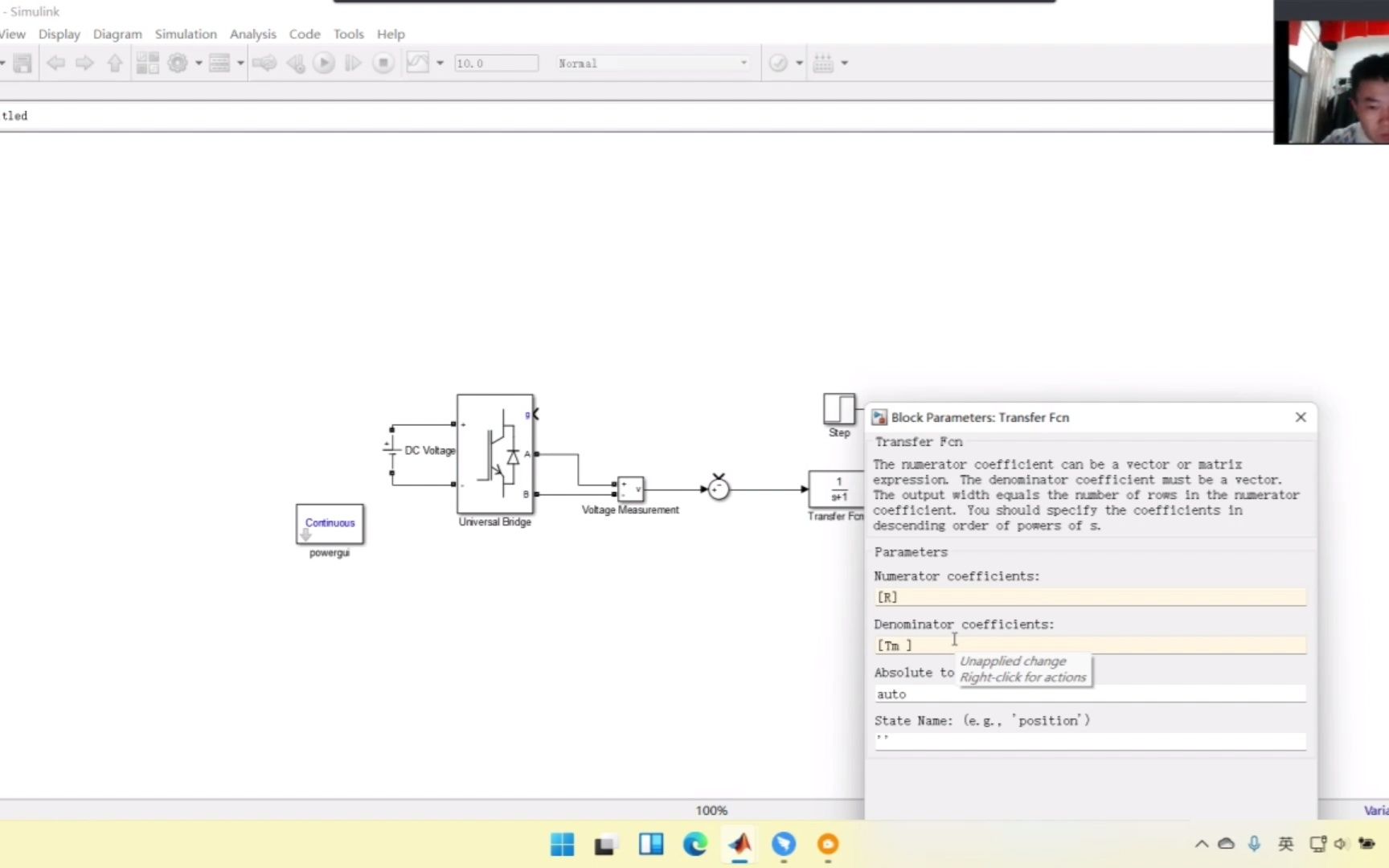Open Task View from the taskbar
This screenshot has width=1389, height=868.
click(x=605, y=845)
